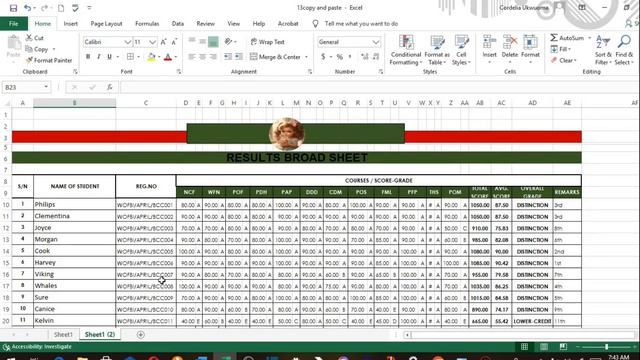
Task: Open the File tab
Action: point(13,24)
